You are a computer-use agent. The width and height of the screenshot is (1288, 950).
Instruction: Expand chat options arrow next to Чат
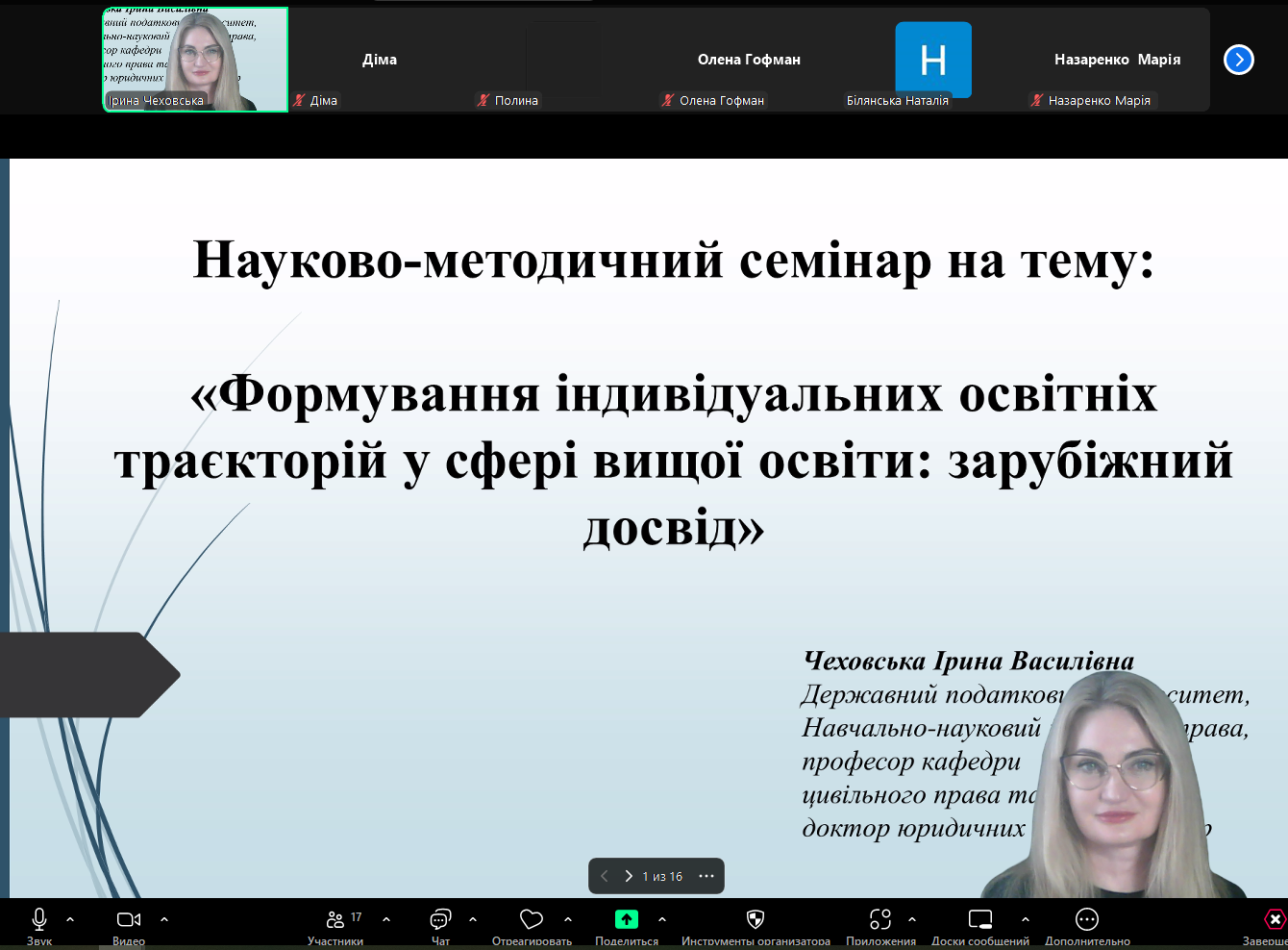pyautogui.click(x=473, y=919)
